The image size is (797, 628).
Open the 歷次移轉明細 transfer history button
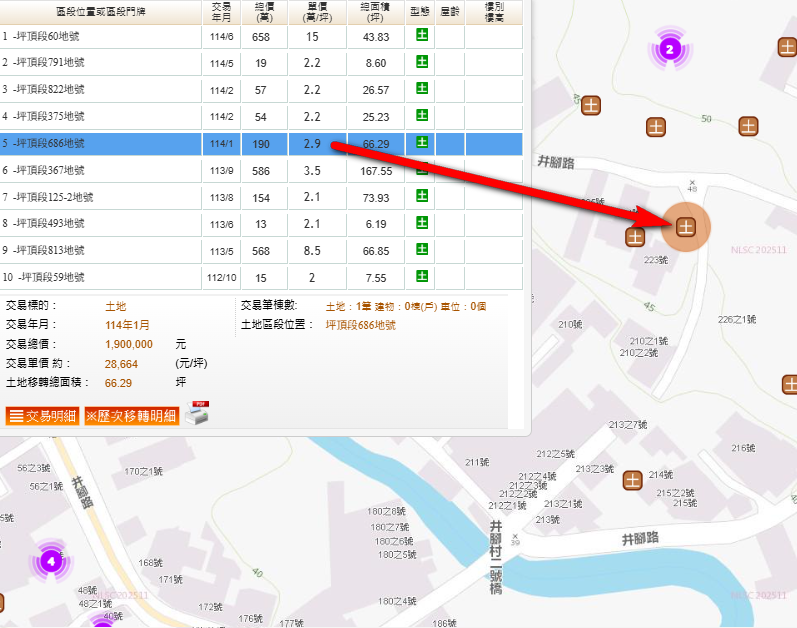131,416
